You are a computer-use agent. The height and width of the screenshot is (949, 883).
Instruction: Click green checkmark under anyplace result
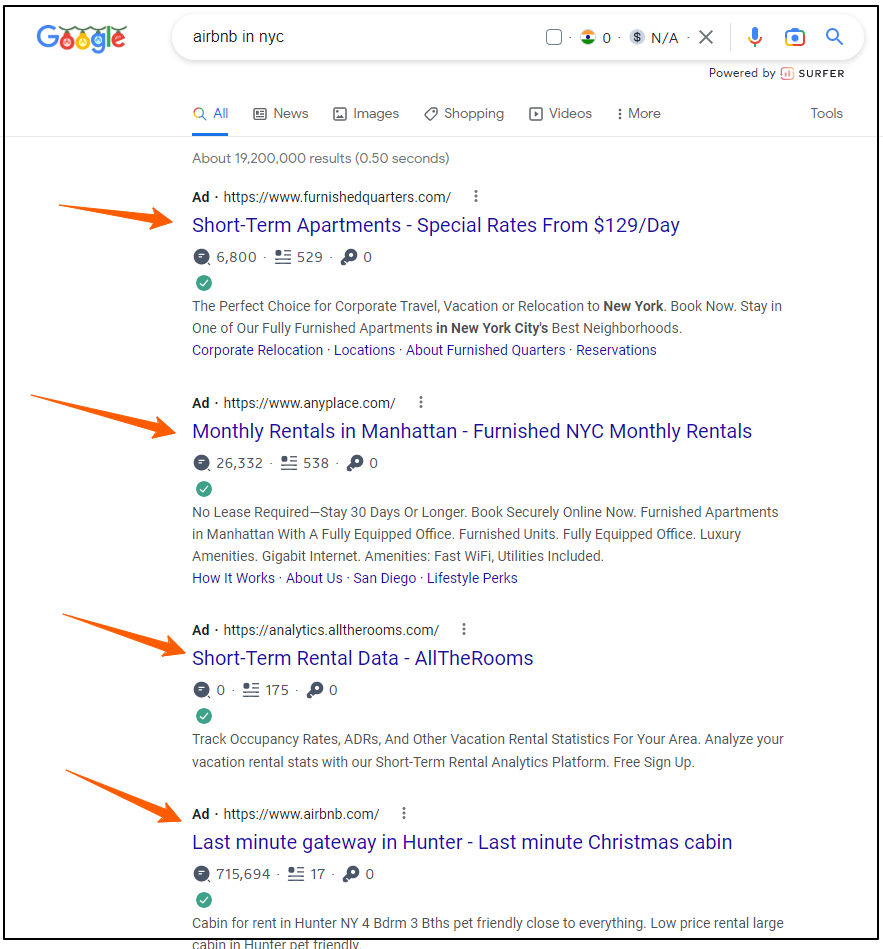pyautogui.click(x=204, y=488)
